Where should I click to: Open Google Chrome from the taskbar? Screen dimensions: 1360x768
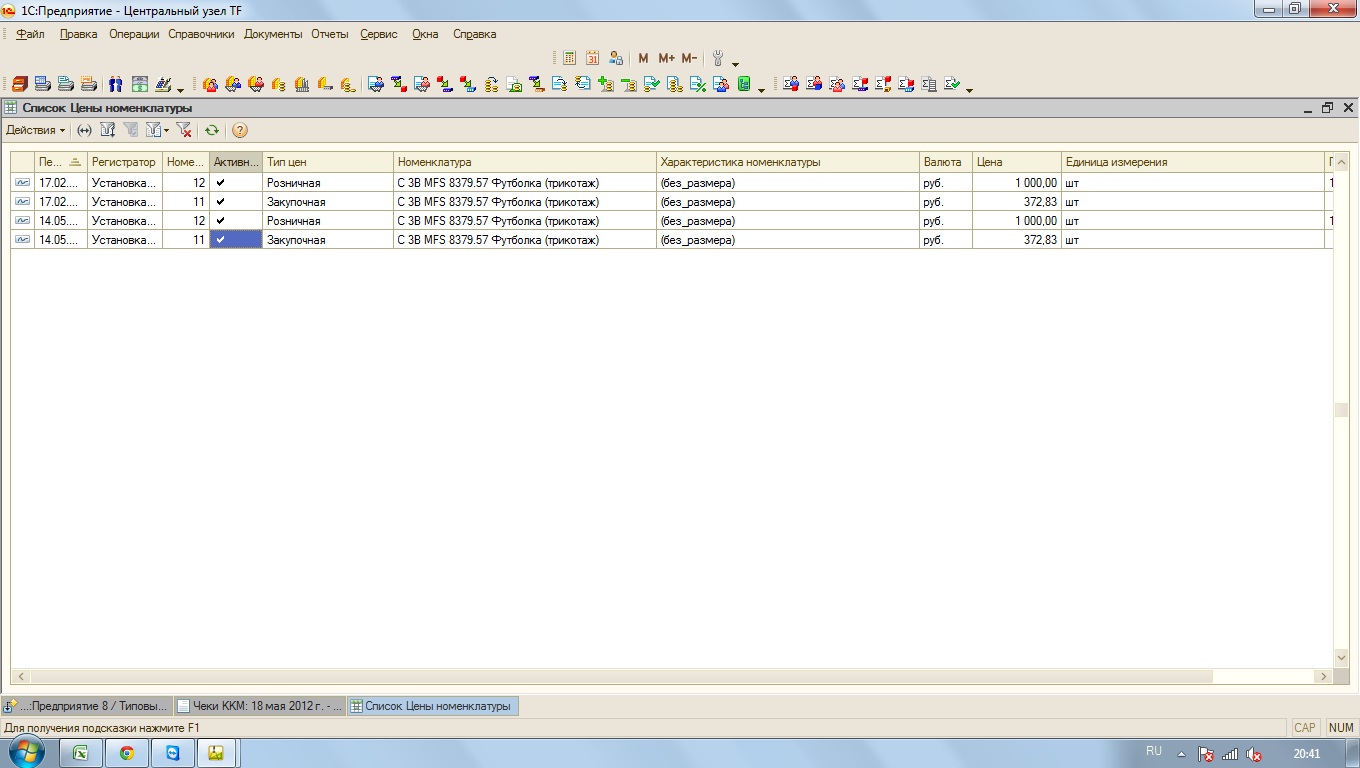(x=127, y=753)
